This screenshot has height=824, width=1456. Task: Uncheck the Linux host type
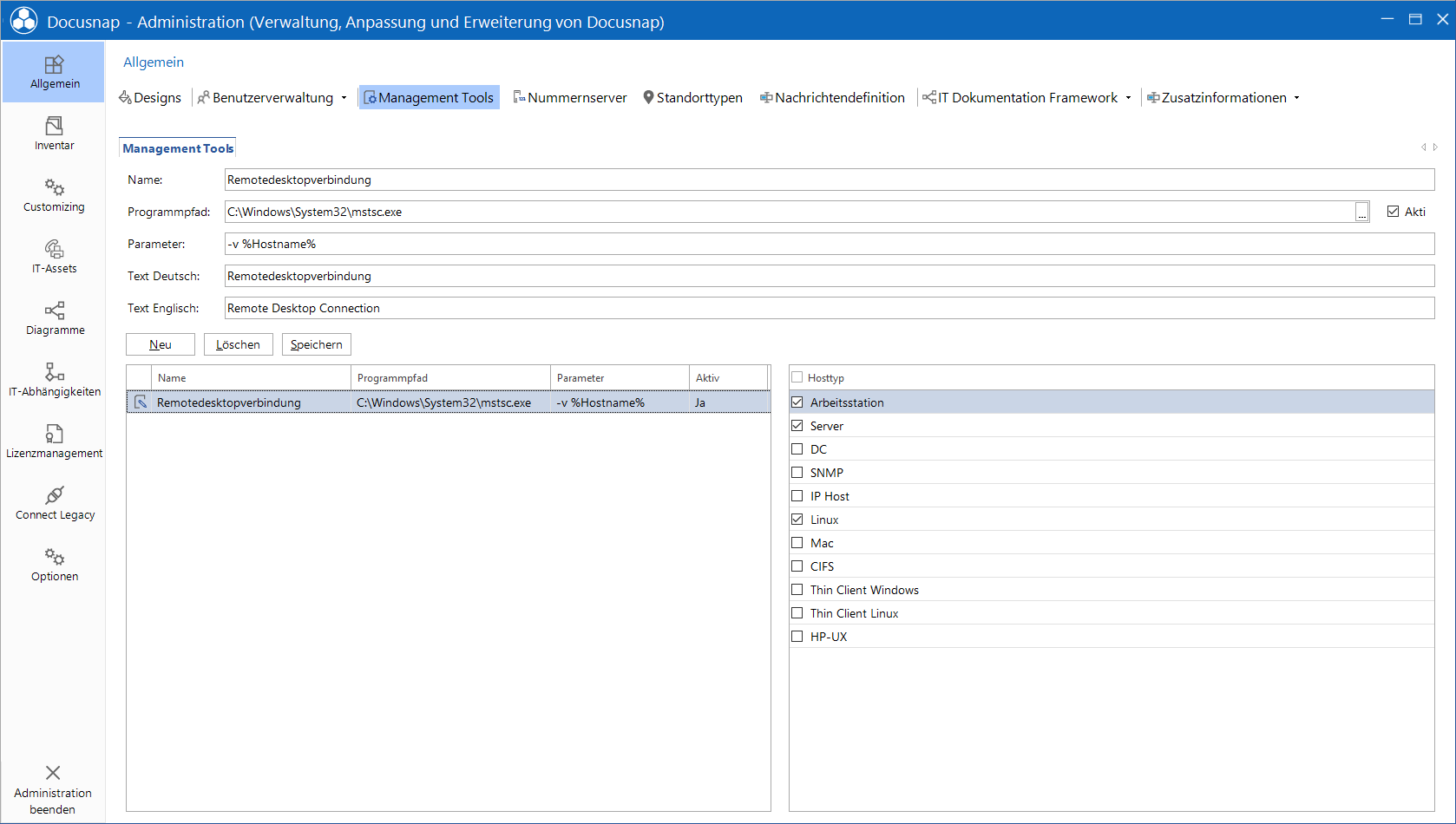(x=797, y=520)
